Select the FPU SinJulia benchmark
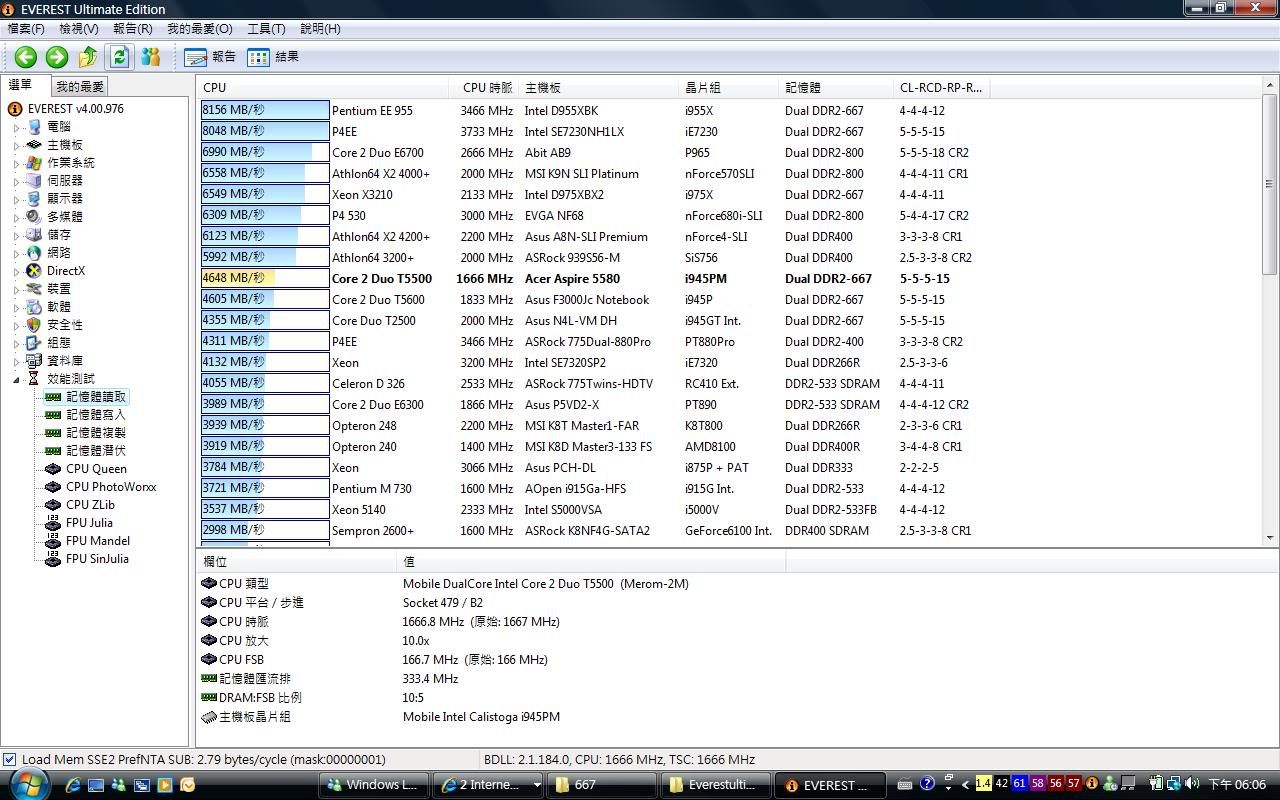Screen dimensions: 1280x800 [97, 559]
